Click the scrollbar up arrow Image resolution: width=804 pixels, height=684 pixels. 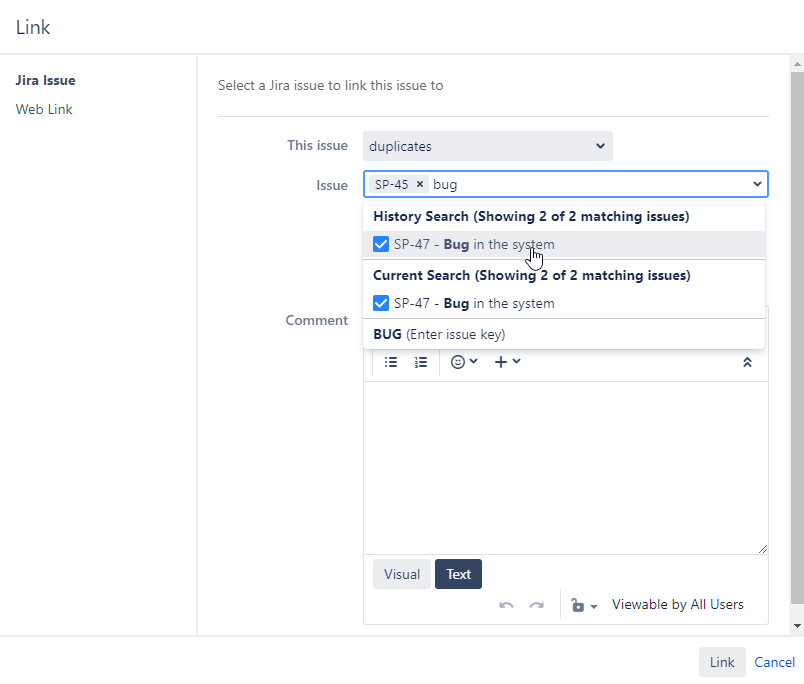tap(797, 64)
